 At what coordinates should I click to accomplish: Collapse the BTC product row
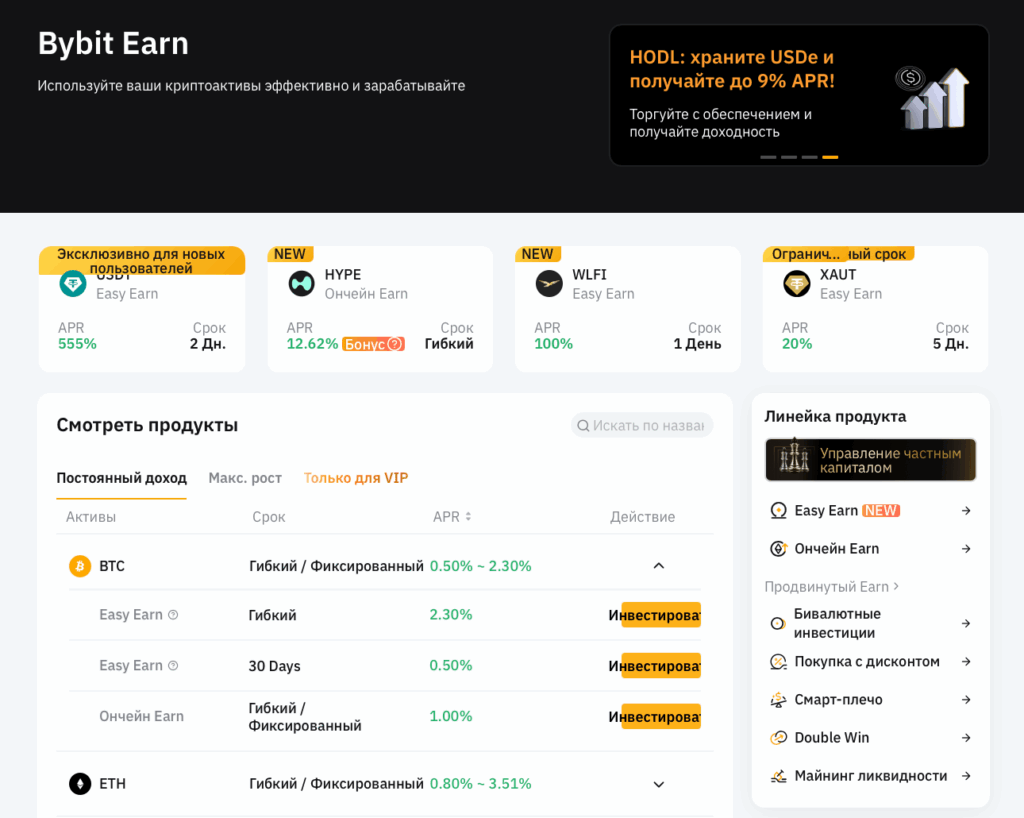click(x=658, y=566)
